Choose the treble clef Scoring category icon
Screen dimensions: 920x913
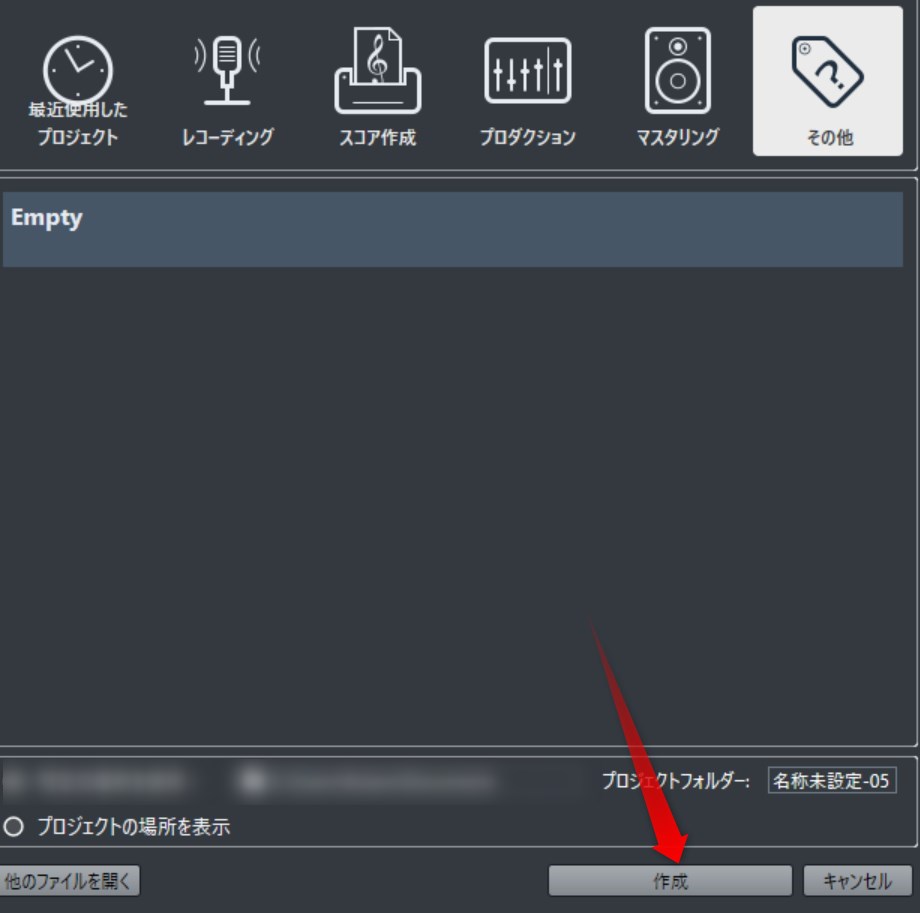pyautogui.click(x=377, y=70)
